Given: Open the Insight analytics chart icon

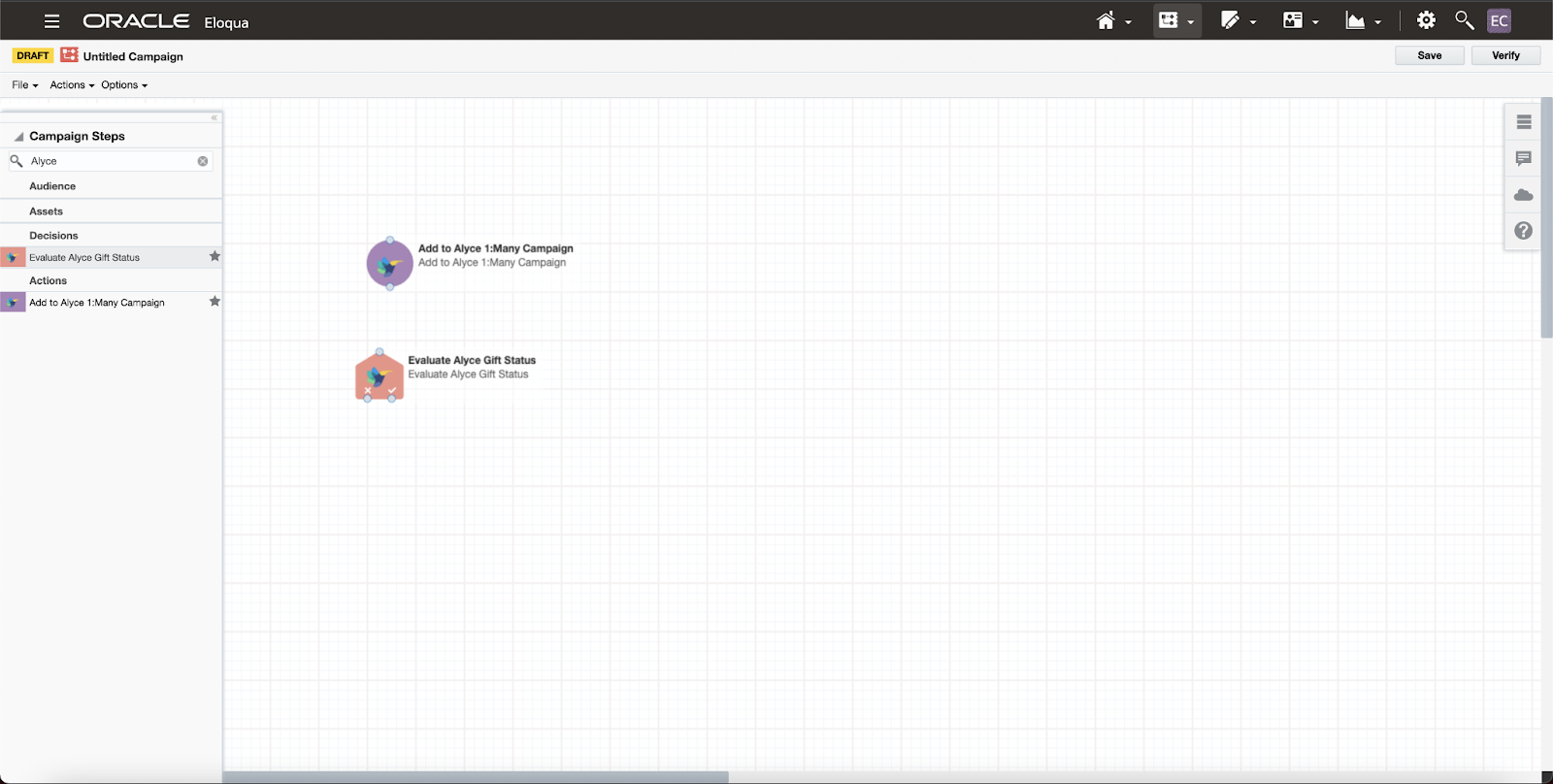Looking at the screenshot, I should (x=1355, y=20).
